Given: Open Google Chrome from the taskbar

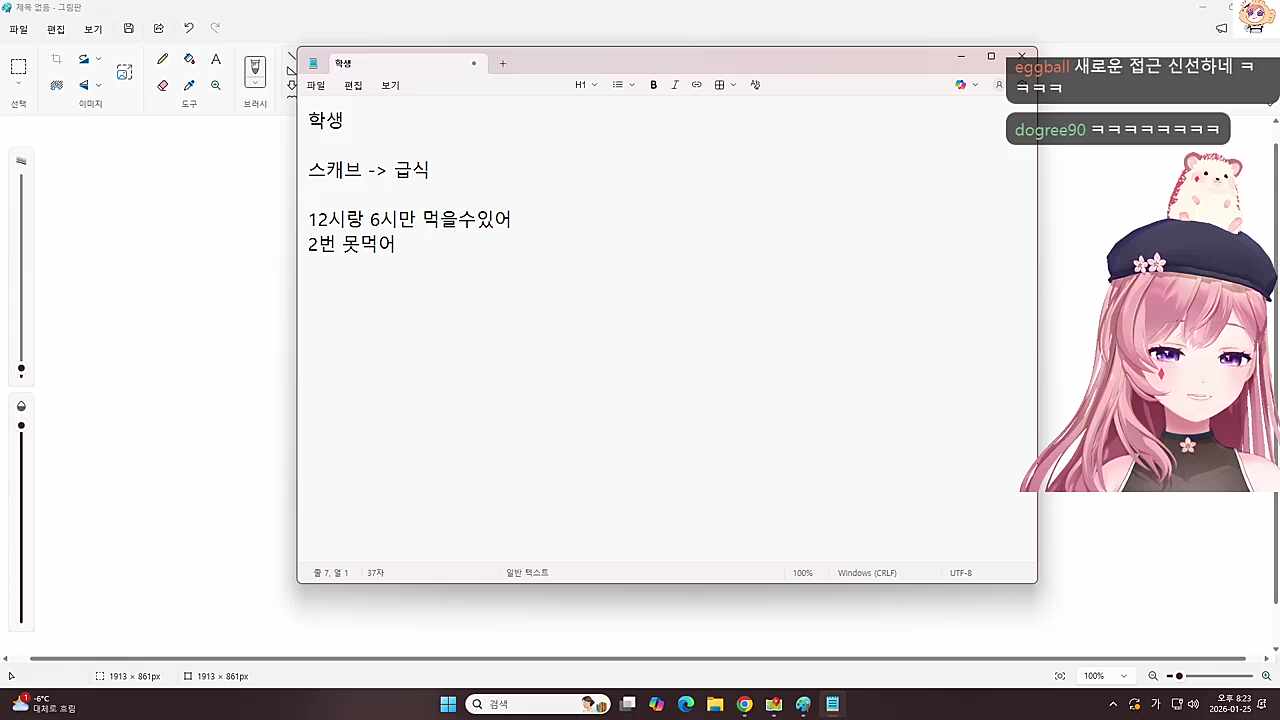Looking at the screenshot, I should coord(744,704).
